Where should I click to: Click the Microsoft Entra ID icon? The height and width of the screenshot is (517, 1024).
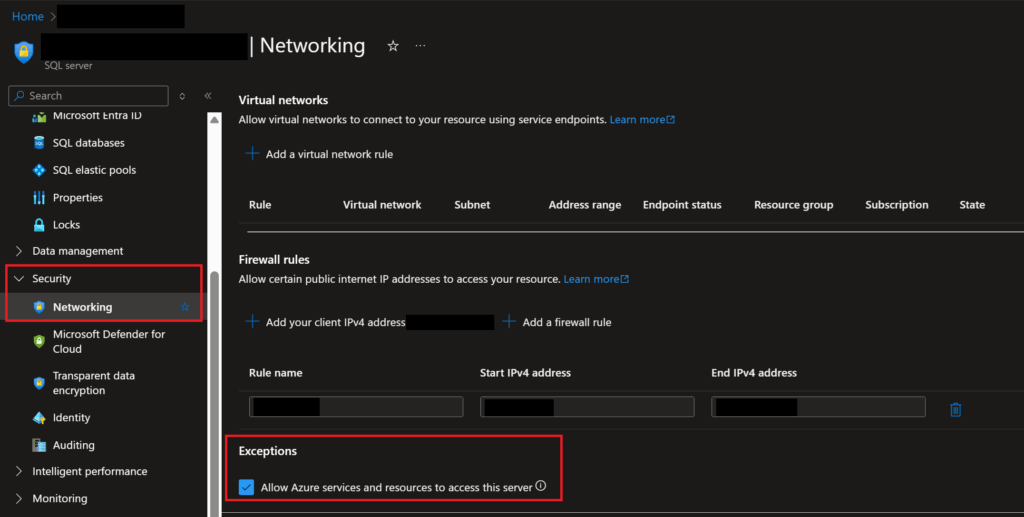[39, 117]
